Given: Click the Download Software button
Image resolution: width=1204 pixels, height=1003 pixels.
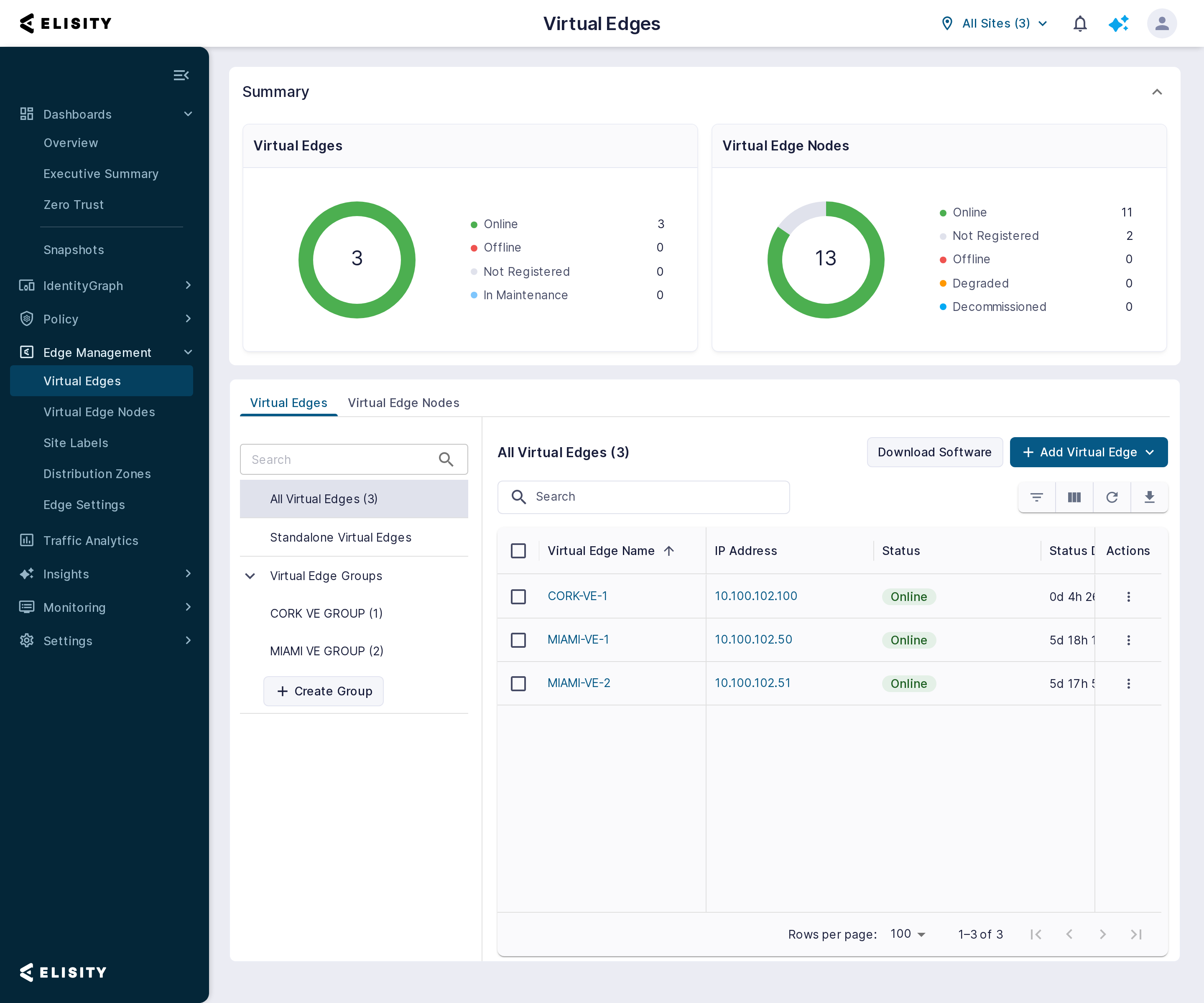Looking at the screenshot, I should click(x=934, y=452).
